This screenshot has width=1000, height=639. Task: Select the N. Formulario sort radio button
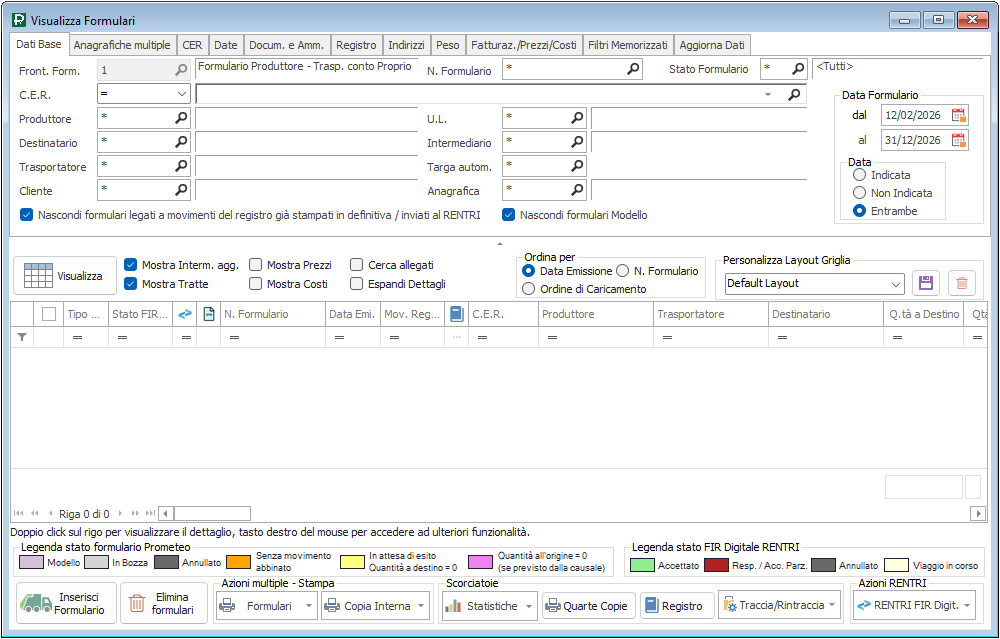(622, 271)
